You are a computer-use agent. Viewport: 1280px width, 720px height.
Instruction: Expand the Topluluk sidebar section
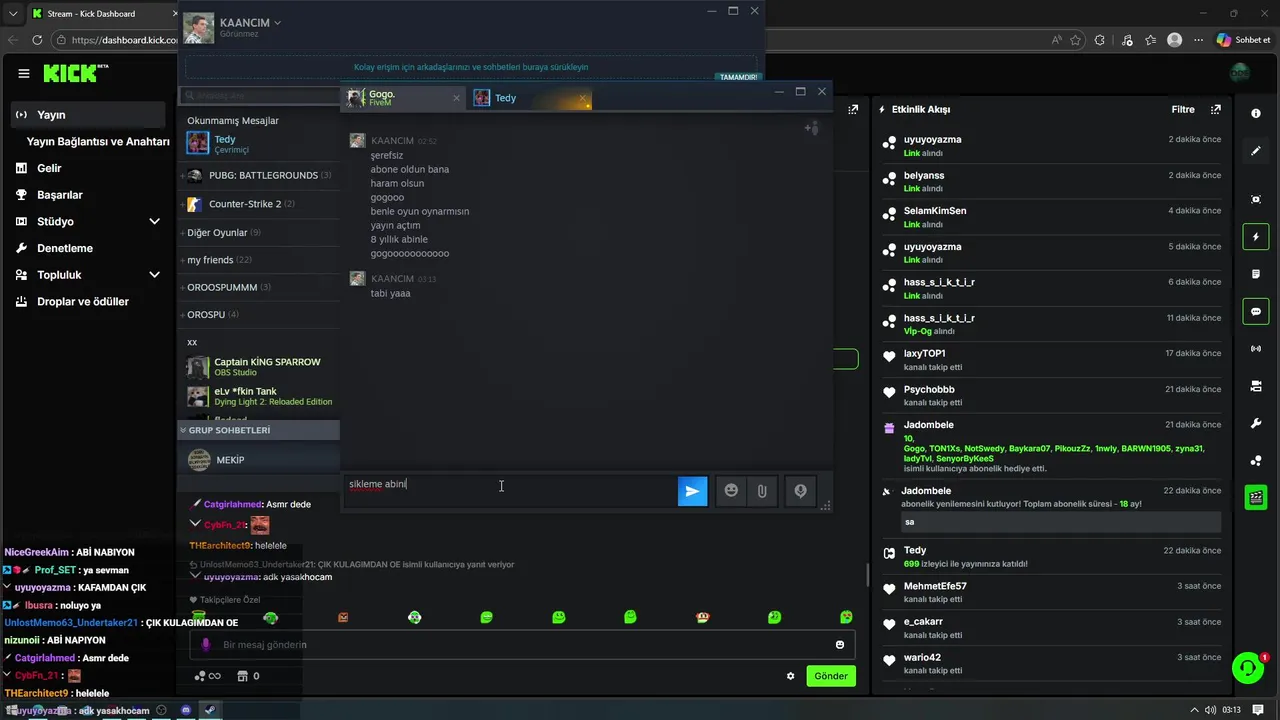[154, 275]
